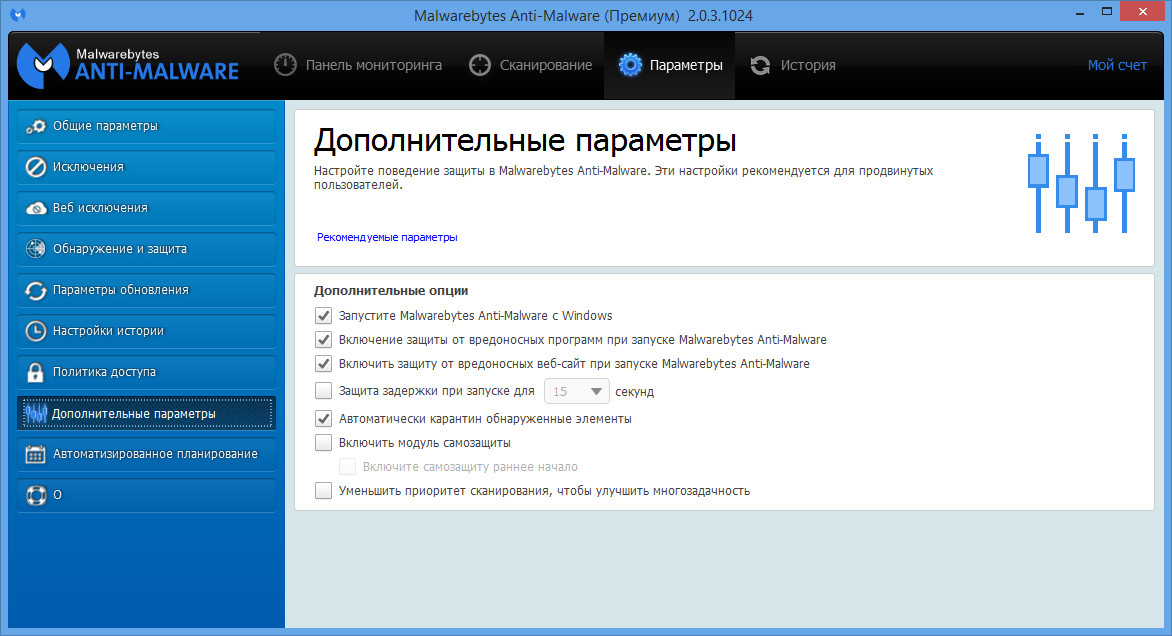Click the prohibition icon for Исключения
Viewport: 1172px width, 636px height.
pos(36,167)
